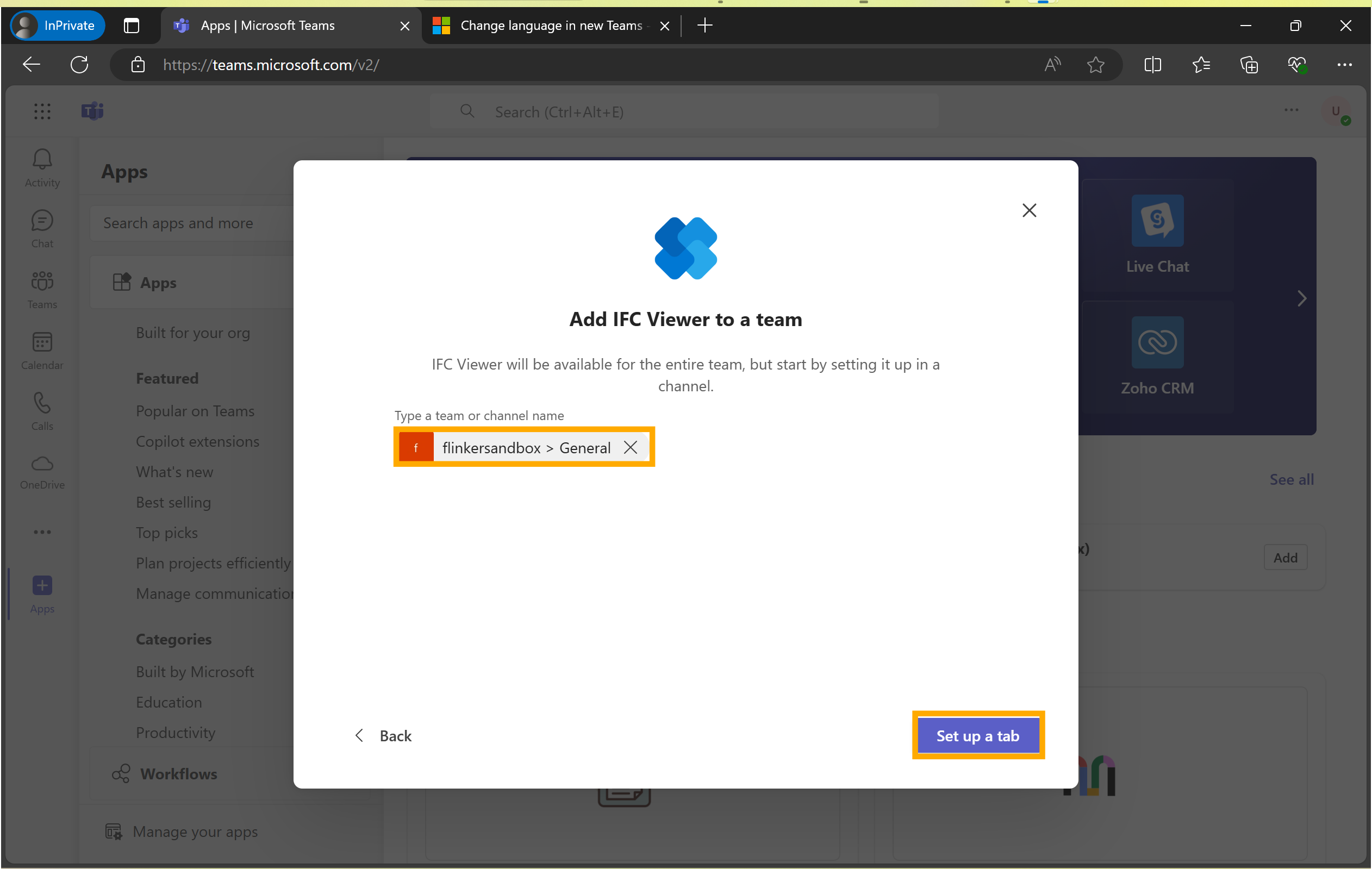View site information lock icon

(x=138, y=65)
